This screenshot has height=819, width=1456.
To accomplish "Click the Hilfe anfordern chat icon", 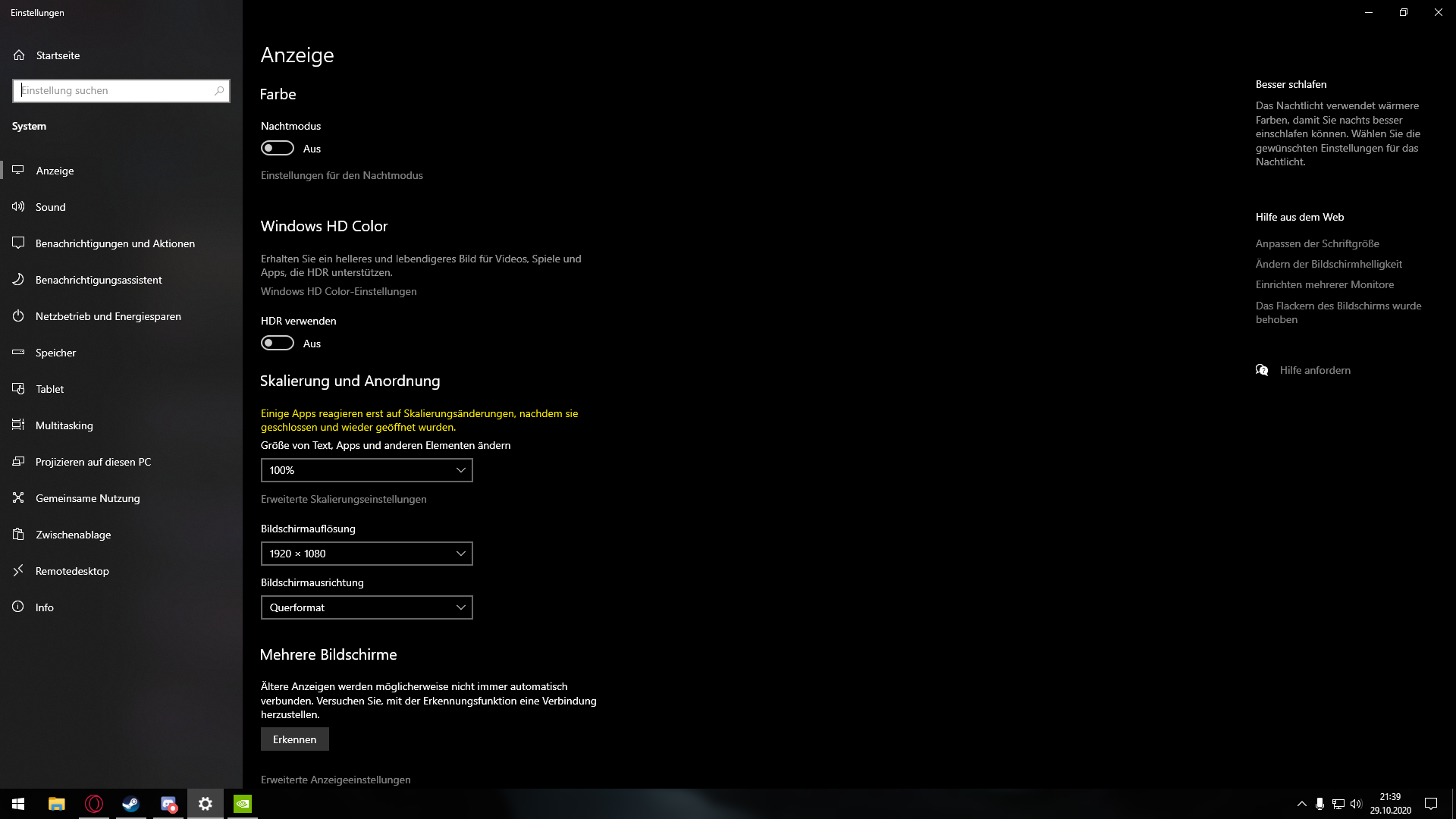I will click(x=1262, y=370).
